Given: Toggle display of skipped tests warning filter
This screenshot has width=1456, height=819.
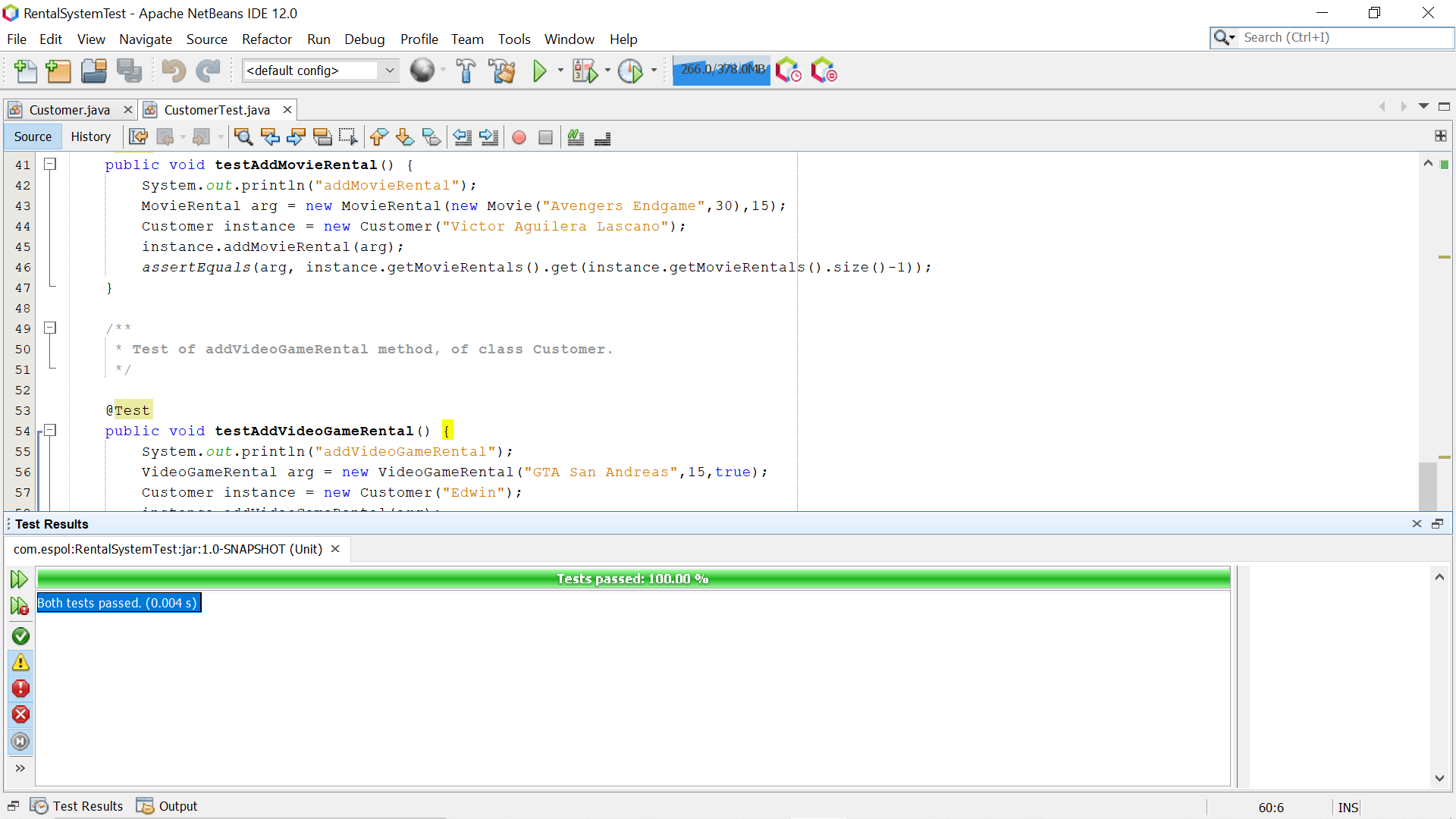Looking at the screenshot, I should 20,662.
